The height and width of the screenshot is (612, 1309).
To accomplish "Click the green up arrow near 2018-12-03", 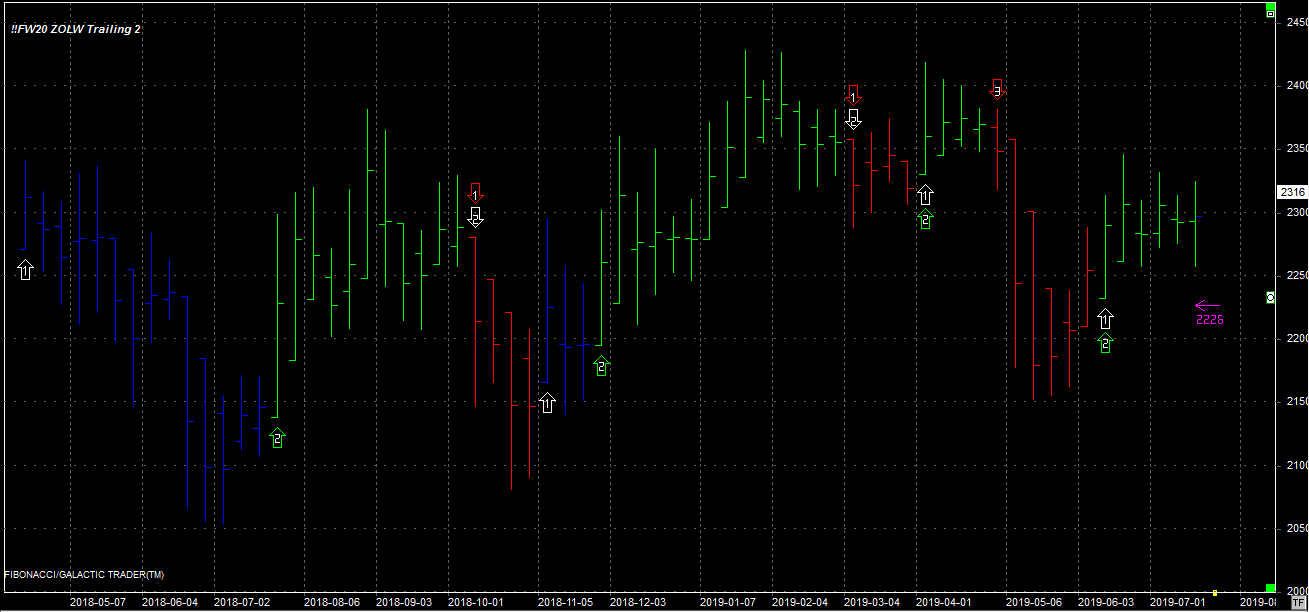I will 601,365.
